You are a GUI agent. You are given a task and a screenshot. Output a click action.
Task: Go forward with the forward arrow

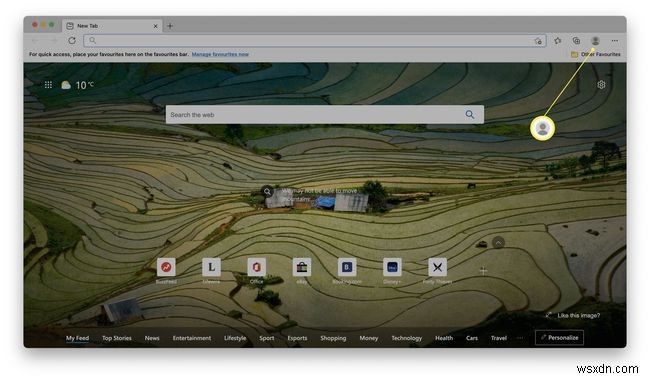[x=54, y=41]
